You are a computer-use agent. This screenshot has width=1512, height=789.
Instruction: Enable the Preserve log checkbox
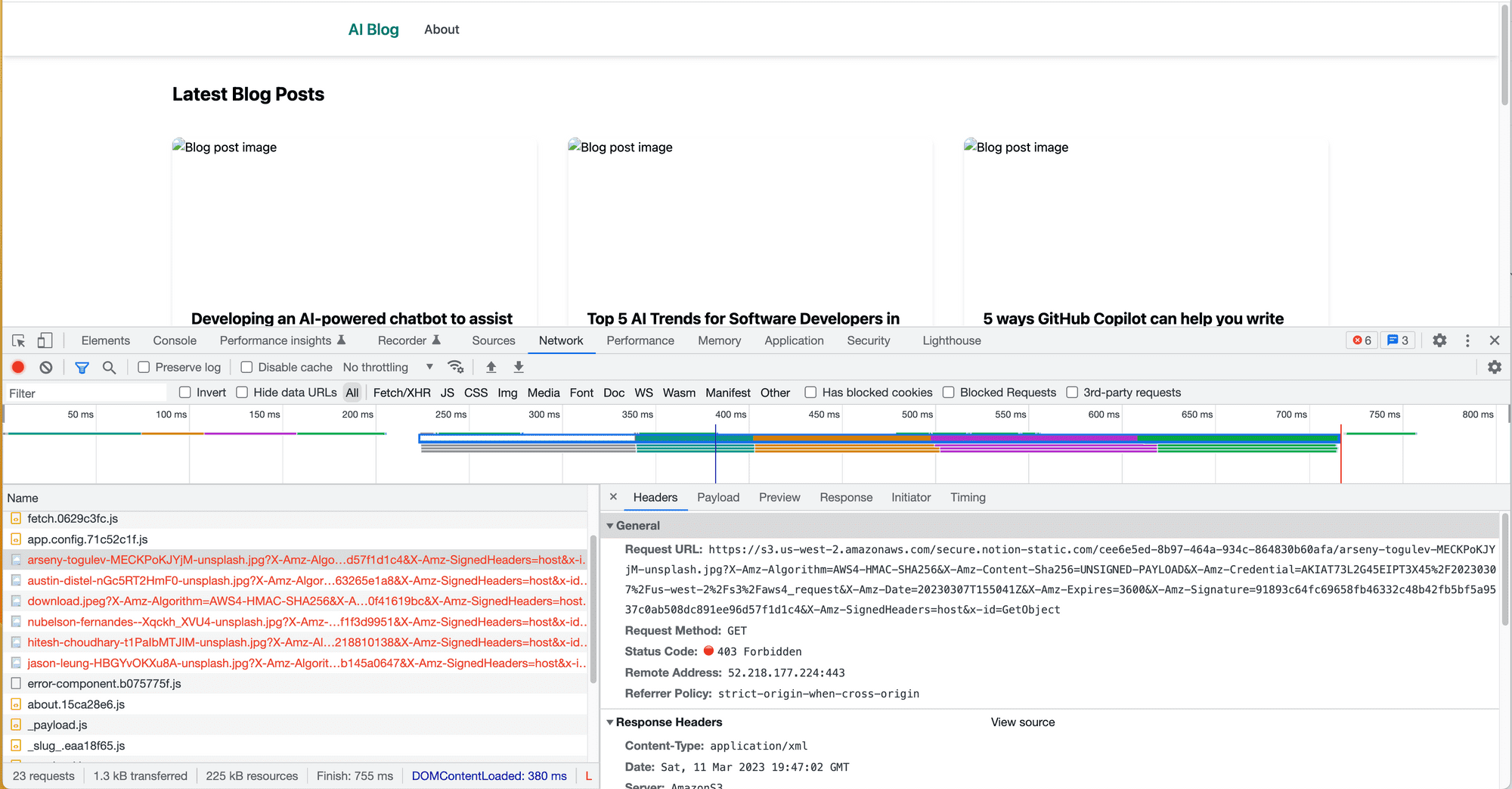pos(144,367)
